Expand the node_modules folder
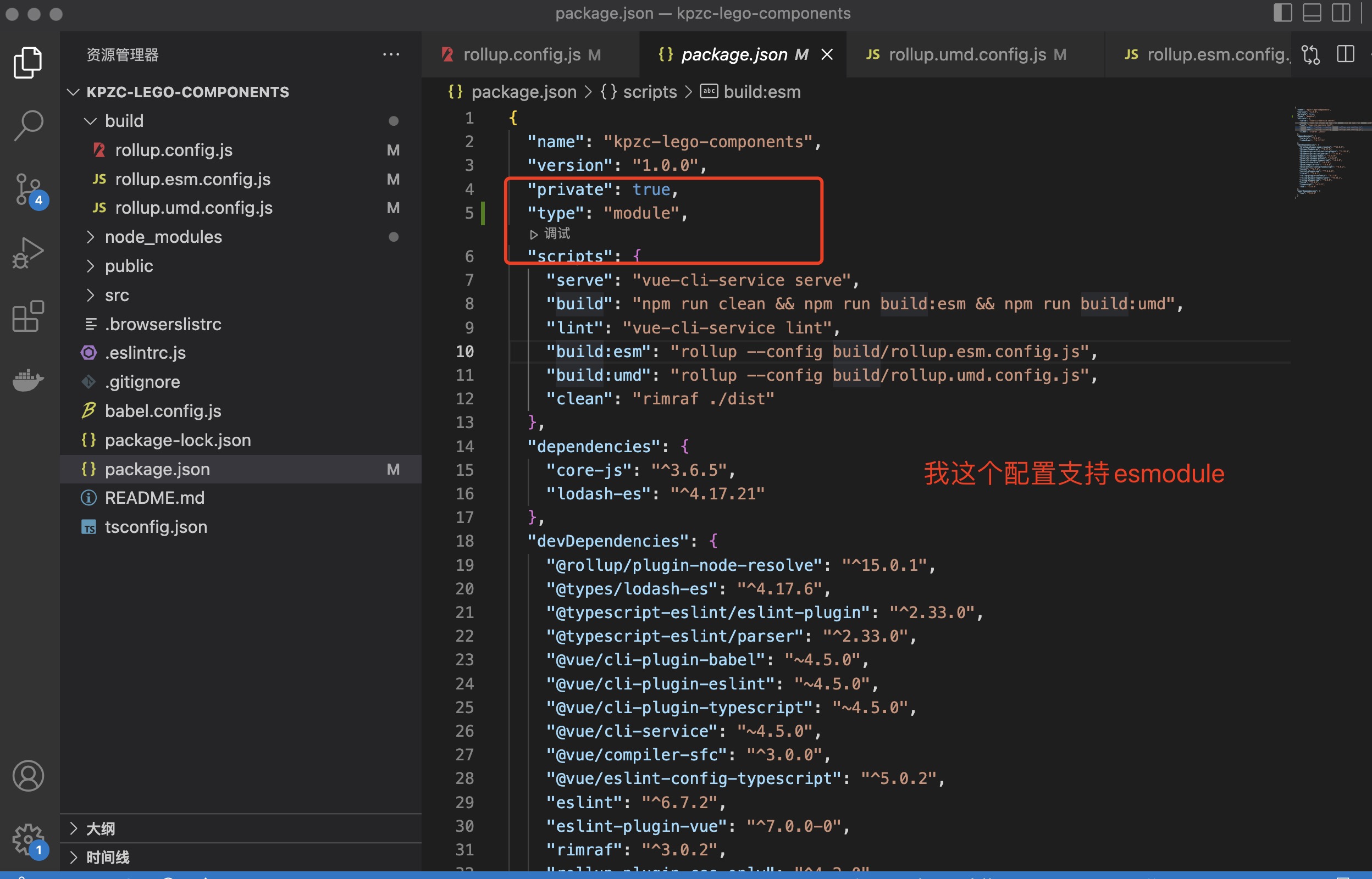Image resolution: width=1372 pixels, height=879 pixels. (240, 237)
